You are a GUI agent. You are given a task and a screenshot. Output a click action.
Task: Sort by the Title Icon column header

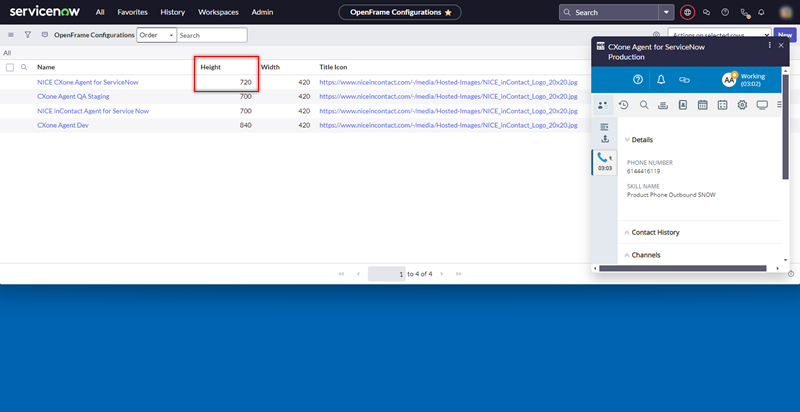point(333,67)
